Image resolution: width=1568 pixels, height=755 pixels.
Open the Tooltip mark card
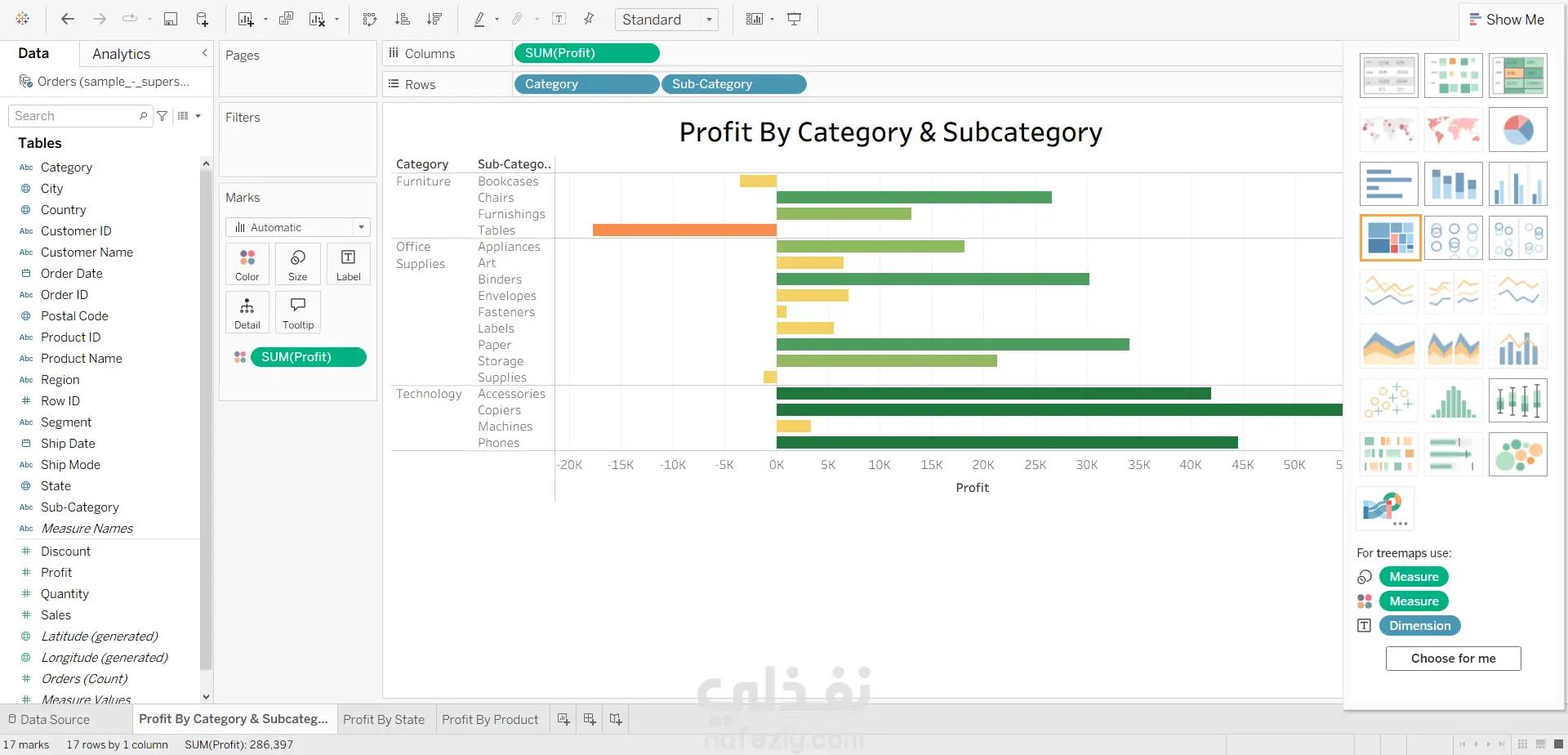[x=298, y=312]
